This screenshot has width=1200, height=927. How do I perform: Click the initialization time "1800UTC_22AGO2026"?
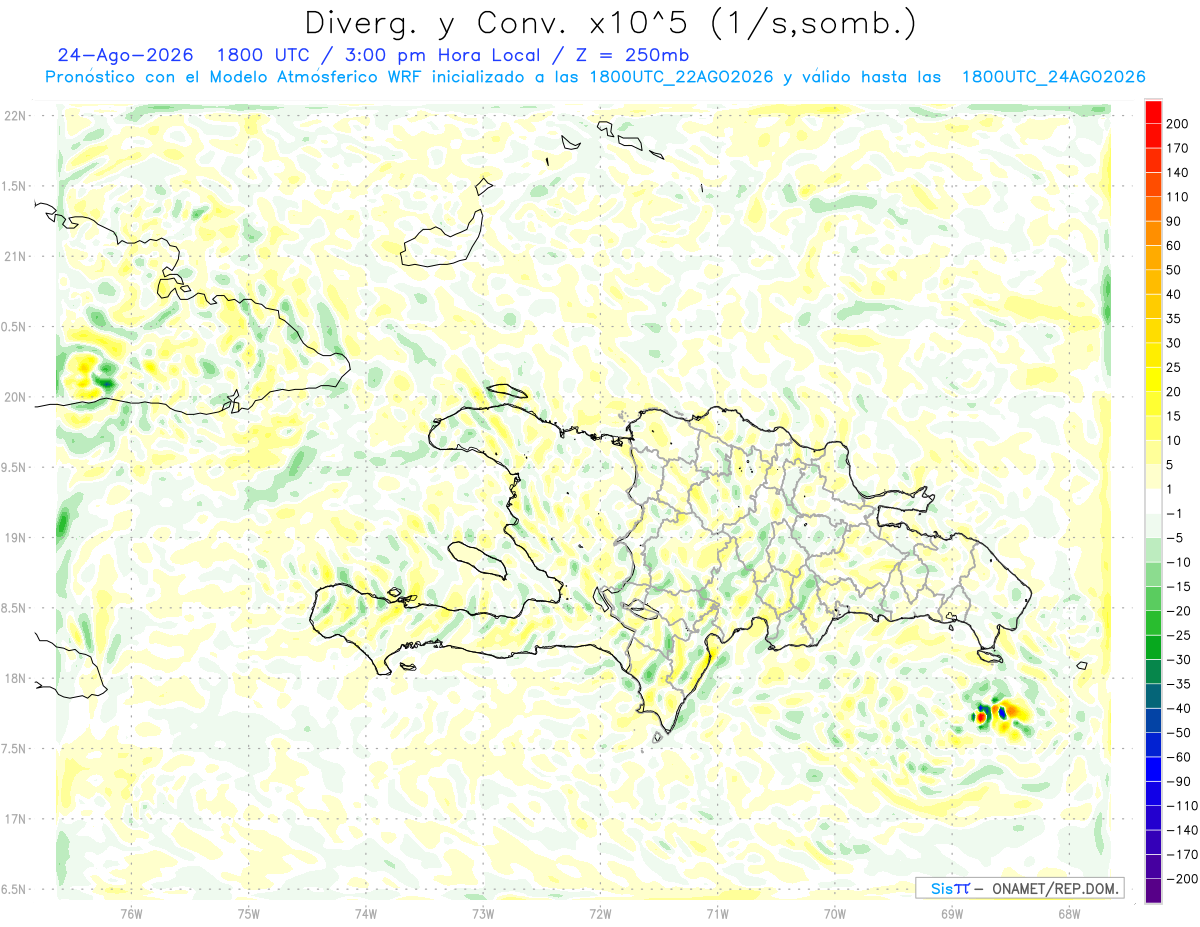click(x=682, y=77)
